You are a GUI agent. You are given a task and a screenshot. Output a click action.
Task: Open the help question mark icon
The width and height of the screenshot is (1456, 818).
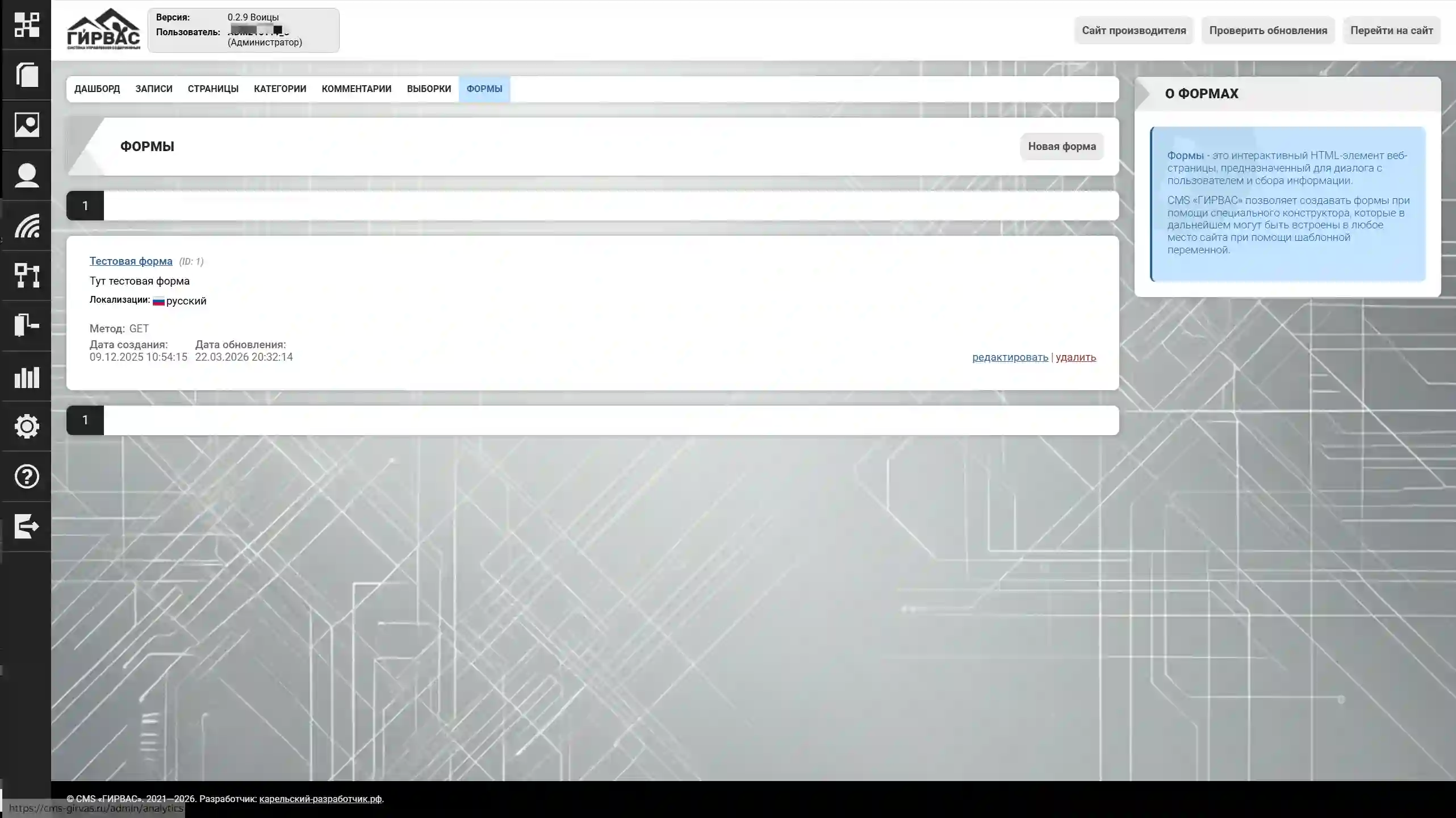pos(27,476)
